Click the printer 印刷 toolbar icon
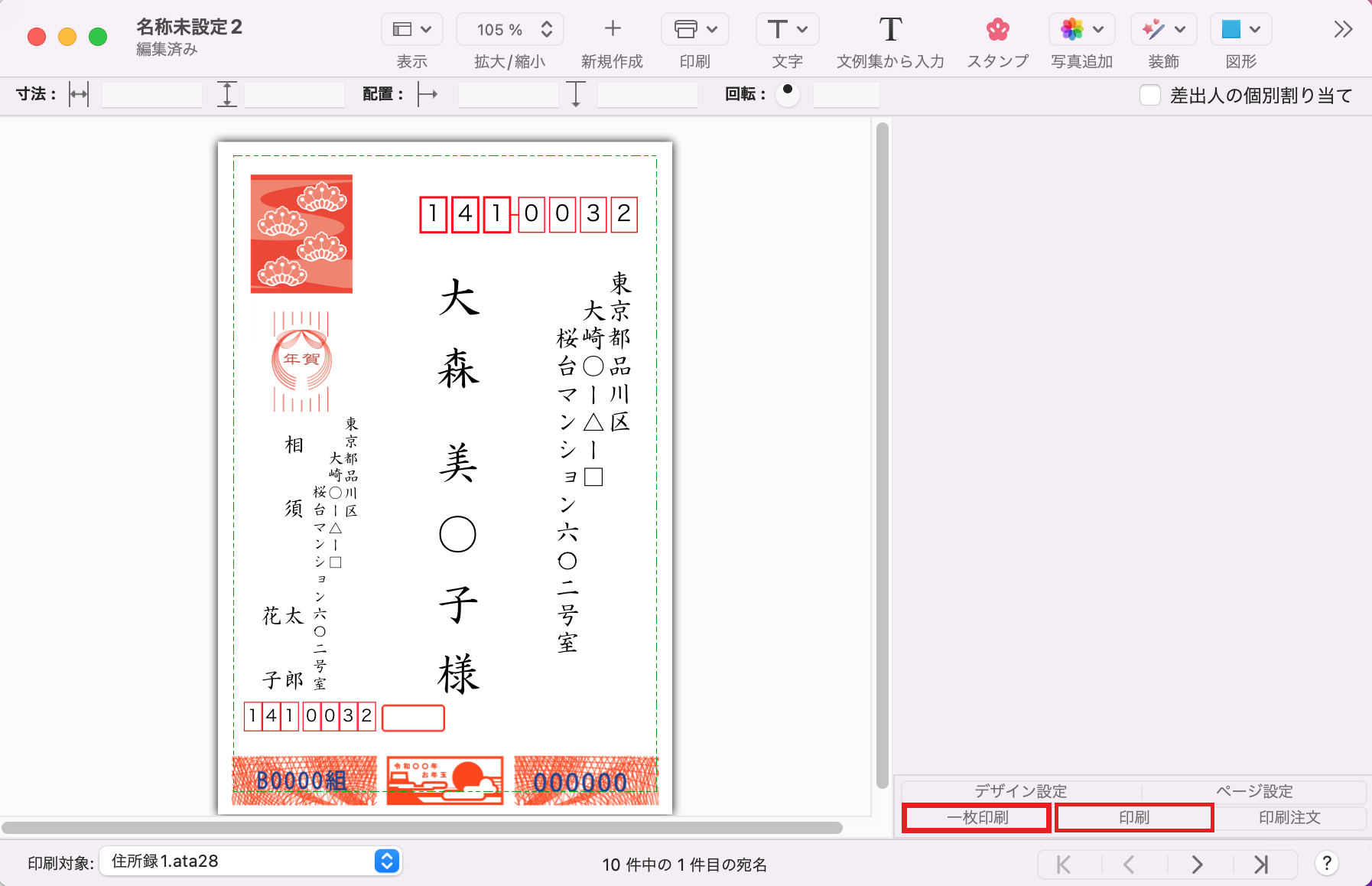Image resolution: width=1372 pixels, height=886 pixels. 694,30
